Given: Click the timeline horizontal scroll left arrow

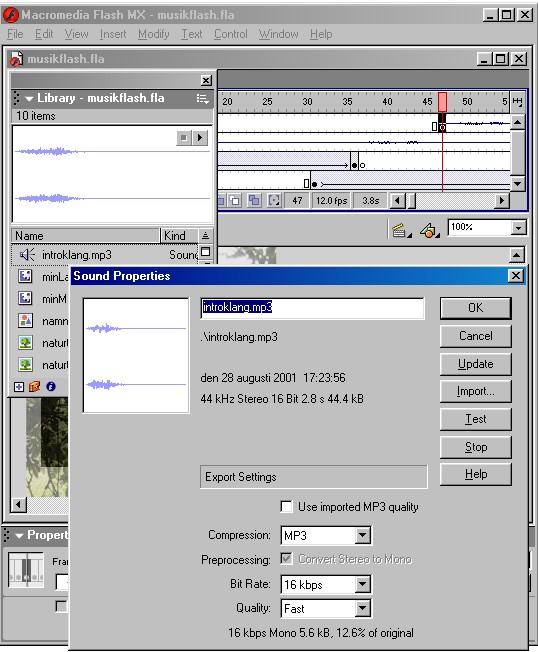Looking at the screenshot, I should click(398, 201).
